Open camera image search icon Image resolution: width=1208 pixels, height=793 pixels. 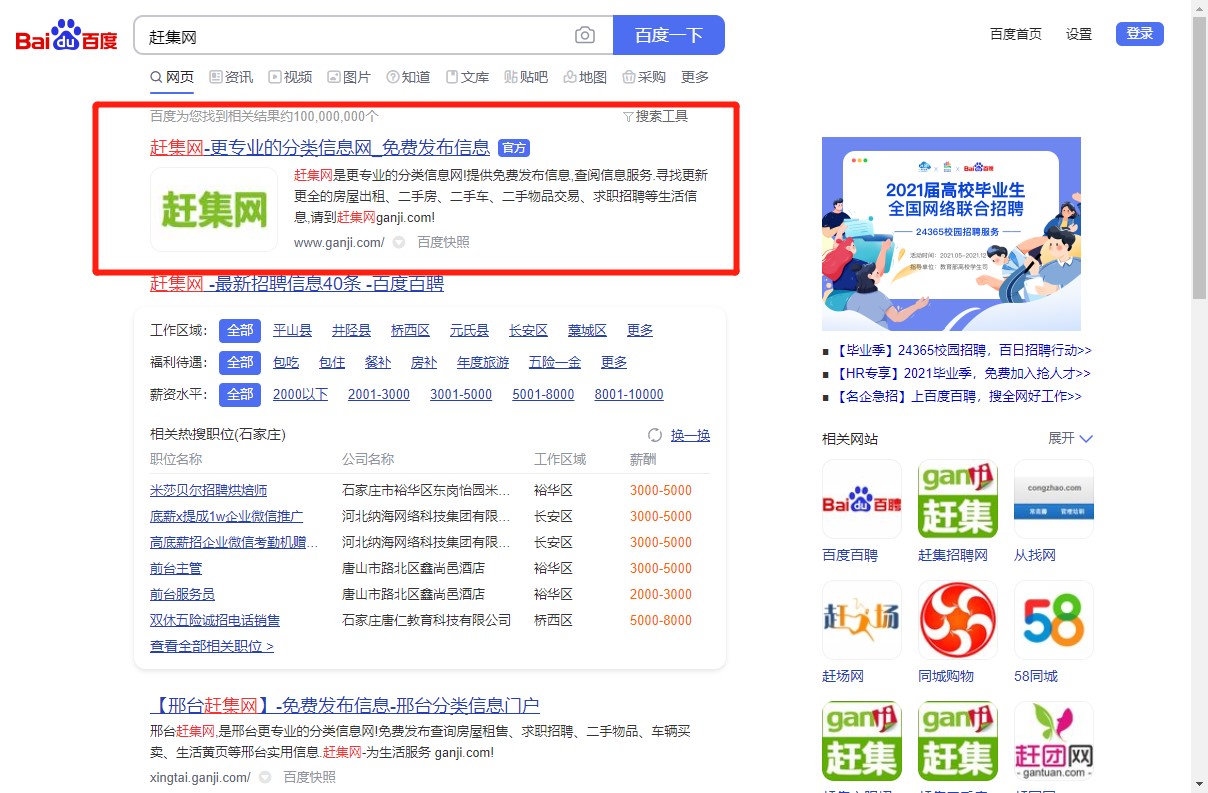tap(585, 35)
